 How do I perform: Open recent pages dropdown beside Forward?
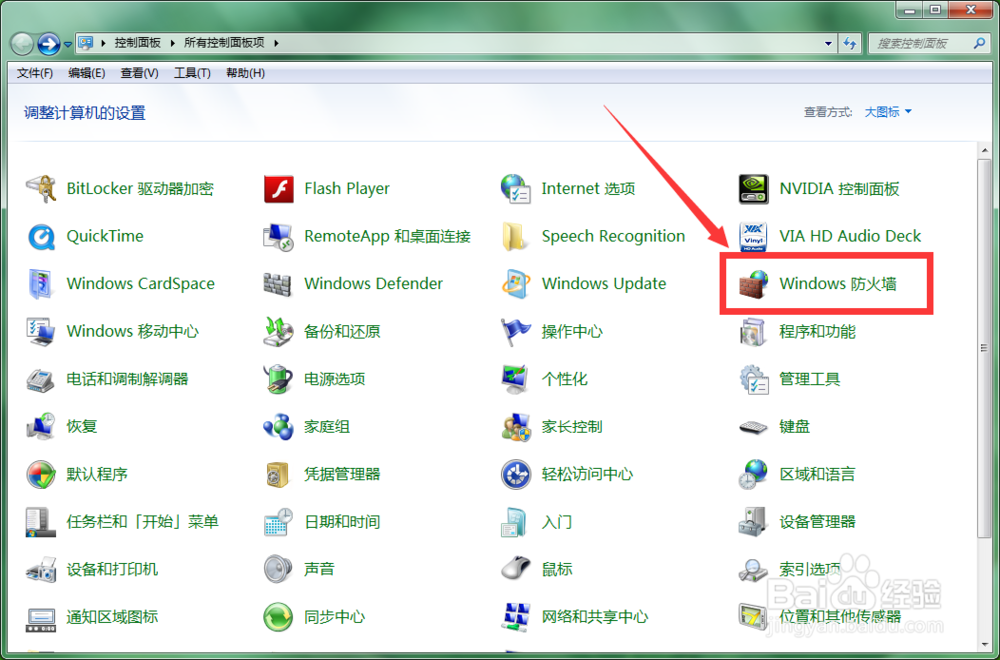(68, 45)
